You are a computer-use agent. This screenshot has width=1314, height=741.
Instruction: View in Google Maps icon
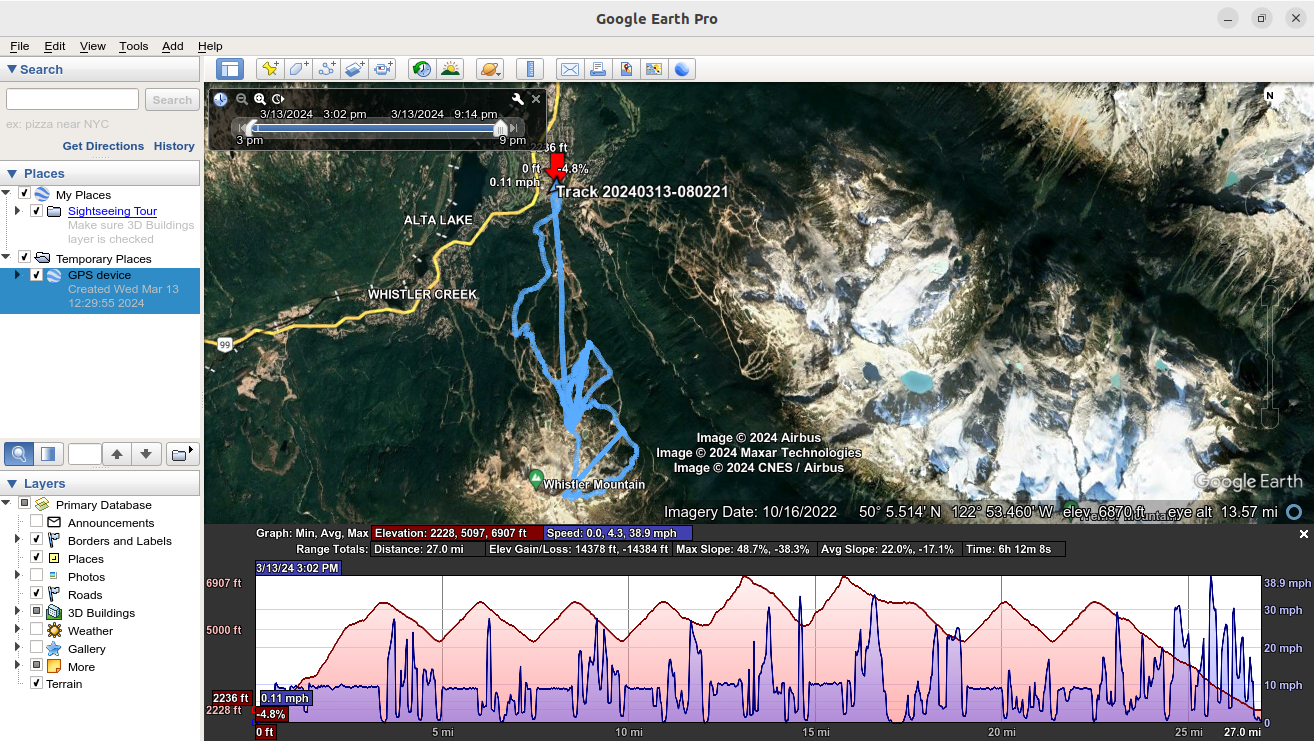tap(654, 69)
